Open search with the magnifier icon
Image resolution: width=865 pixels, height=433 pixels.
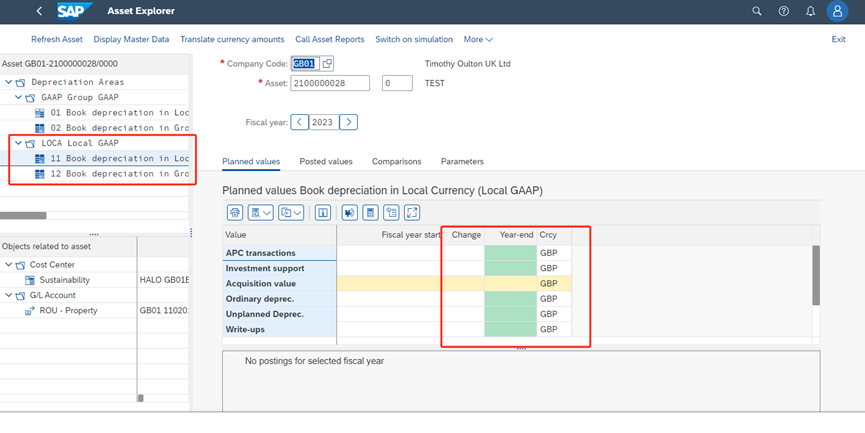[x=757, y=11]
